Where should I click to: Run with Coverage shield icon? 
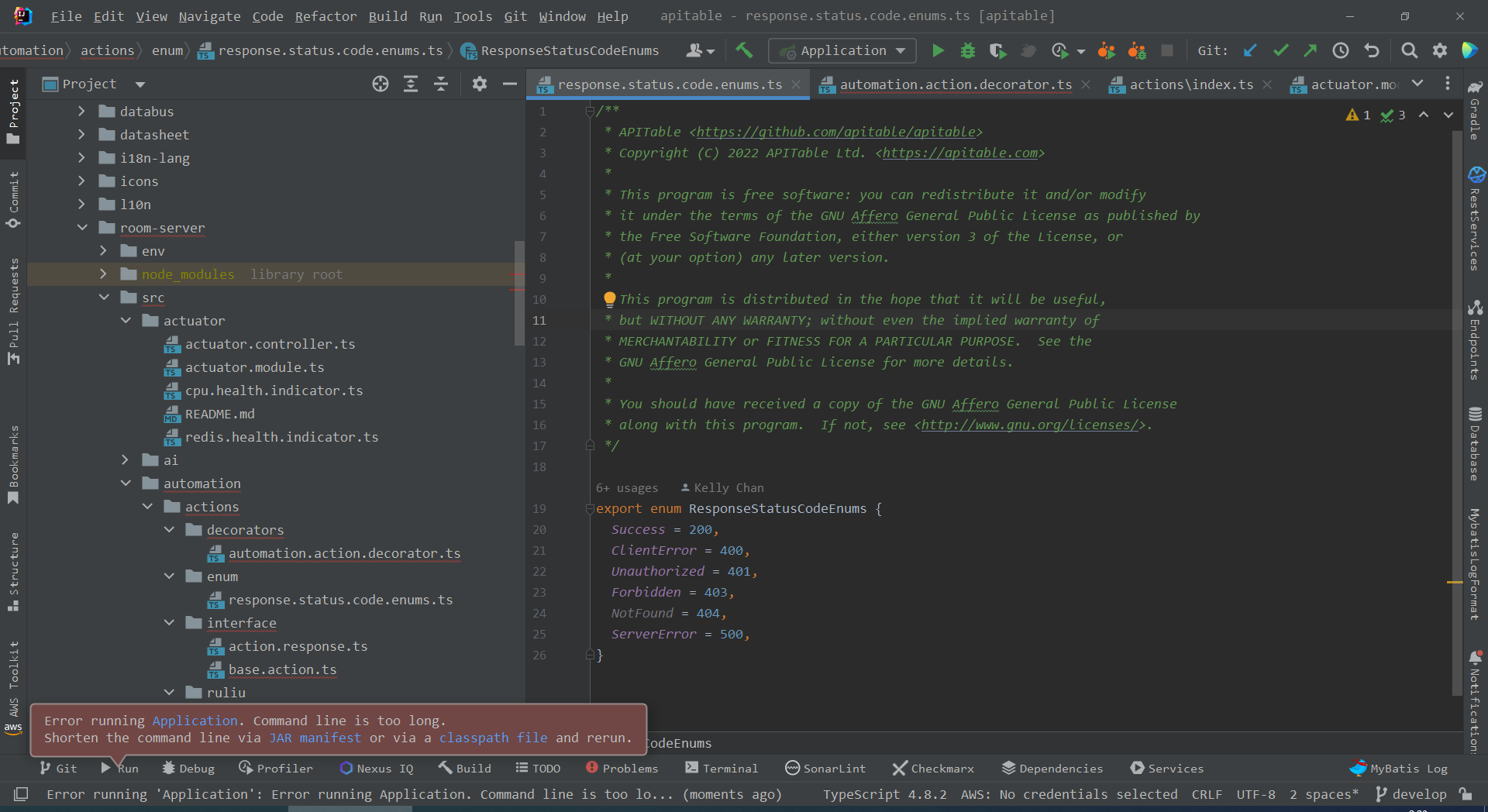tap(997, 51)
